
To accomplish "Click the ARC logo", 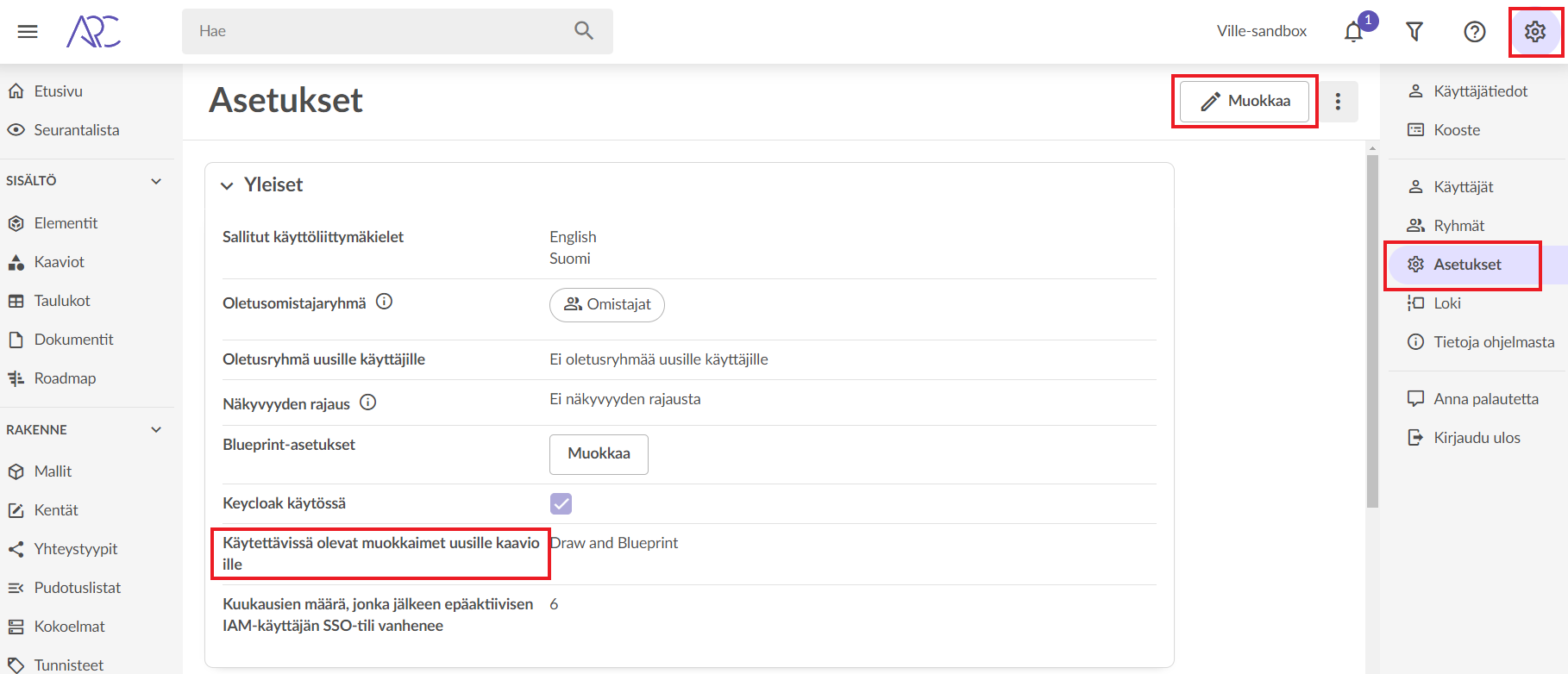I will tap(94, 31).
